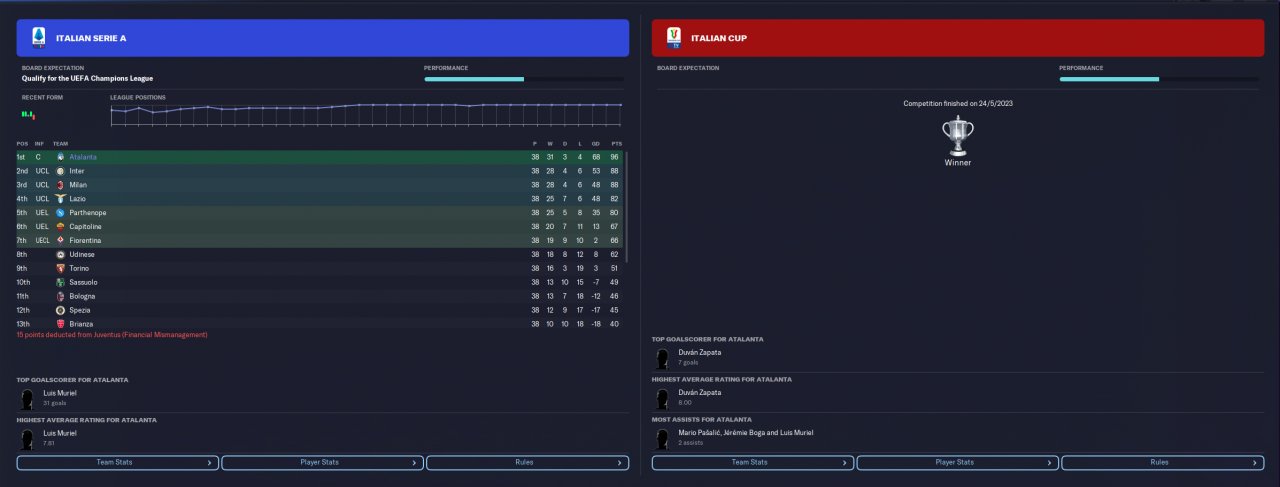1280x487 pixels.
Task: Click the league positions history graph
Action: [x=366, y=113]
